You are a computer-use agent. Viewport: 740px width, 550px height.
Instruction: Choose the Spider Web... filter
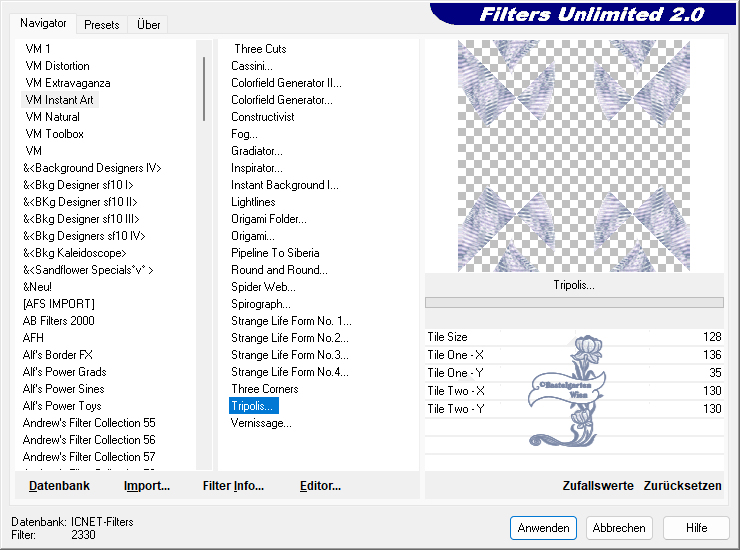coord(261,287)
